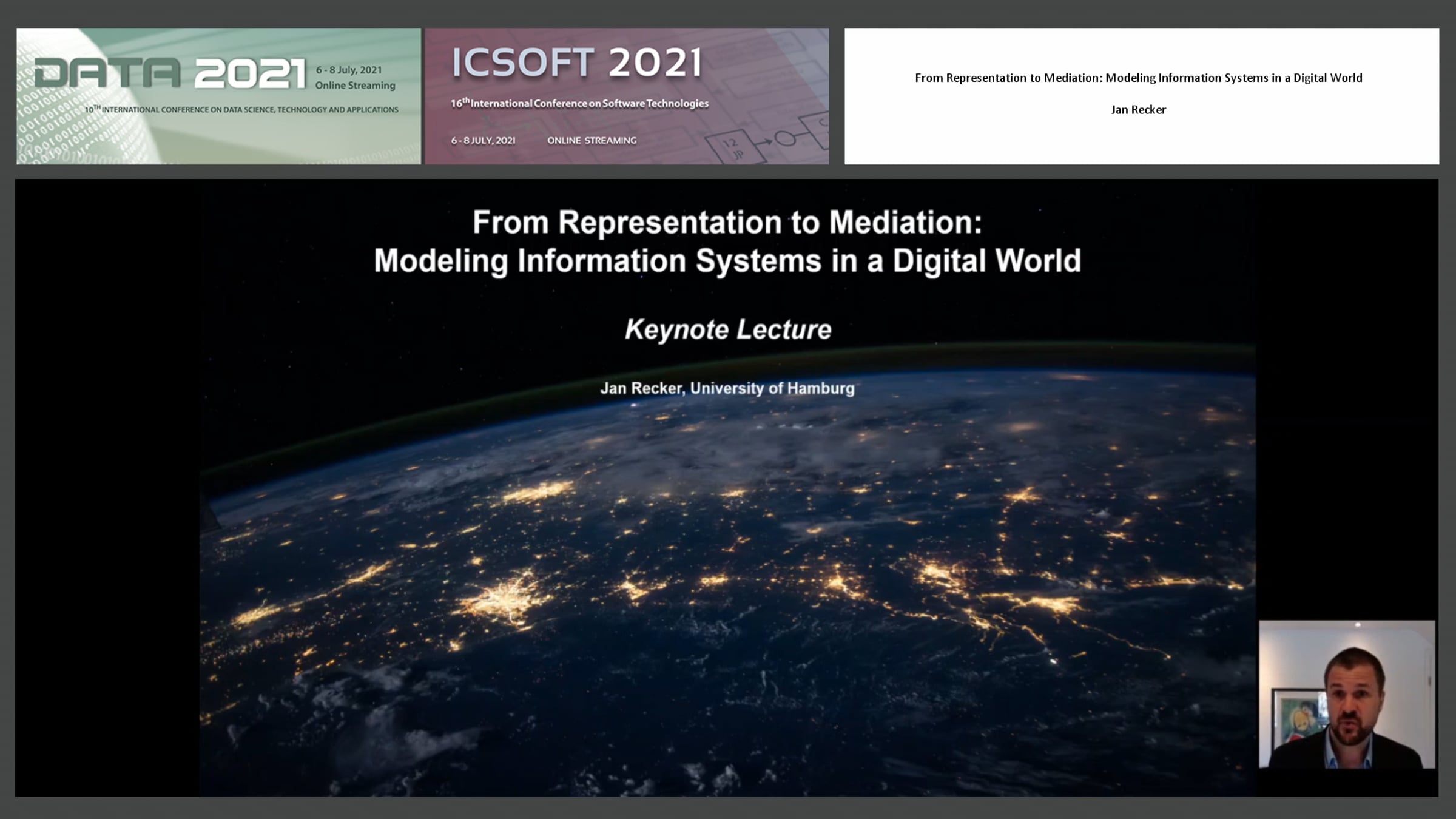This screenshot has height=819, width=1456.
Task: Click the title text in the white info panel
Action: pyautogui.click(x=1139, y=78)
